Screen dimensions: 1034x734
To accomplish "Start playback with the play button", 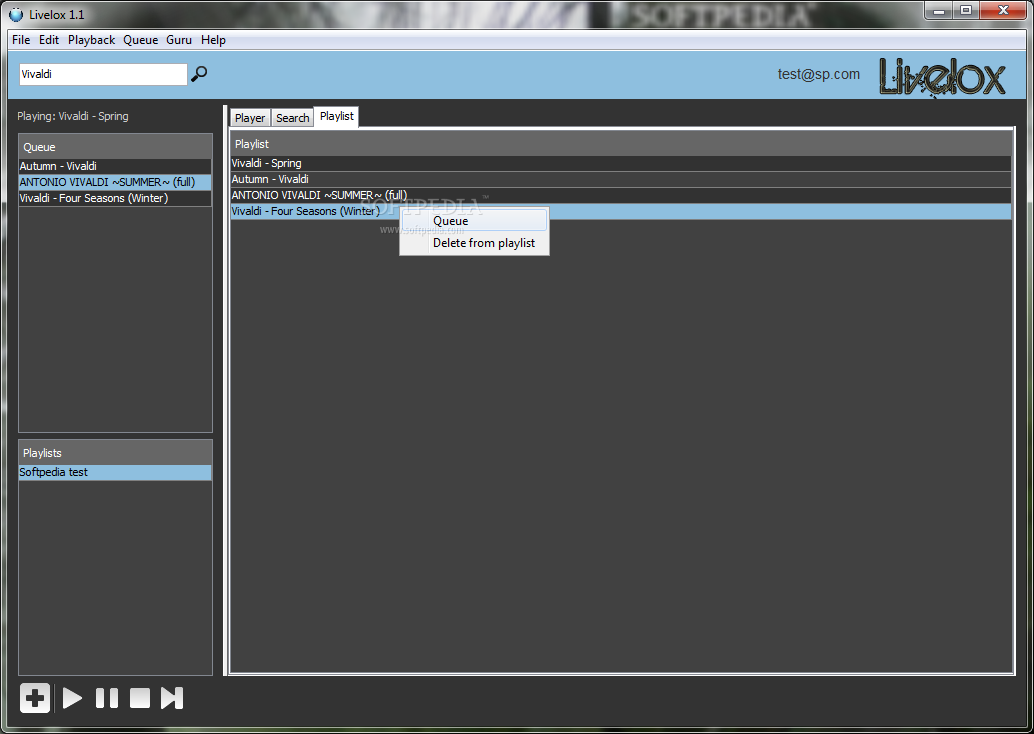I will click(72, 698).
